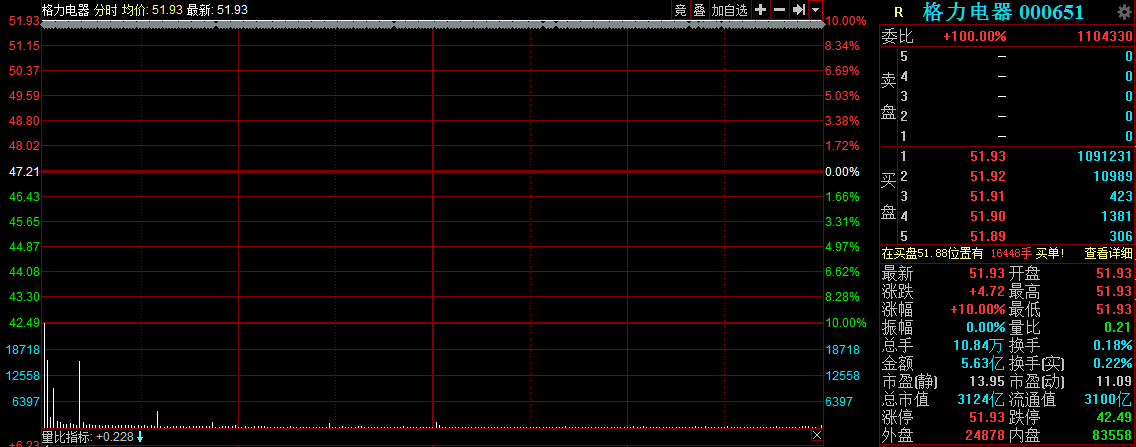The height and width of the screenshot is (447, 1136).
Task: Click 市盈(动) value 11.09
Action: pyautogui.click(x=1114, y=382)
